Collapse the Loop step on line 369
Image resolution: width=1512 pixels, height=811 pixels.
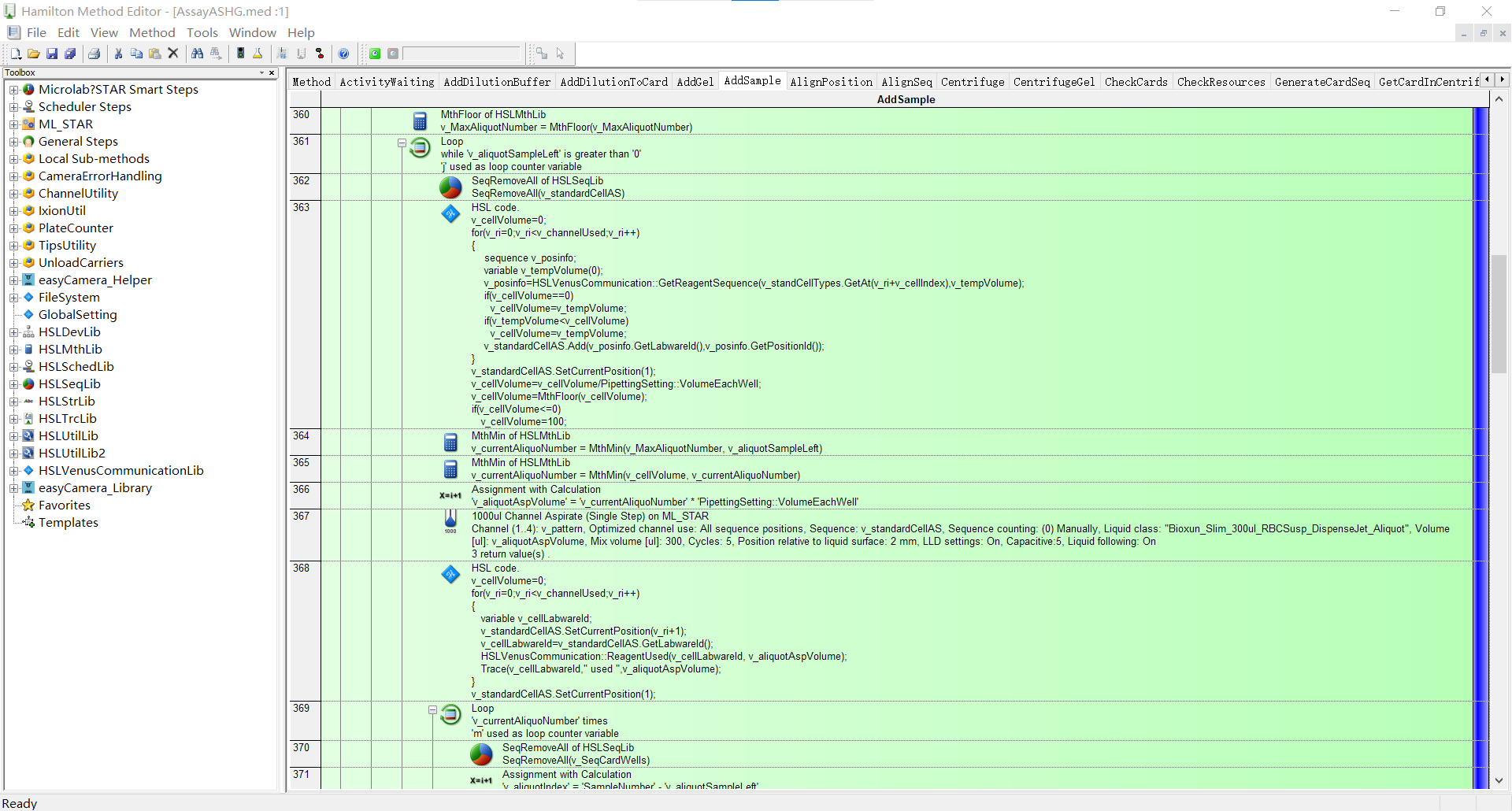click(x=432, y=710)
